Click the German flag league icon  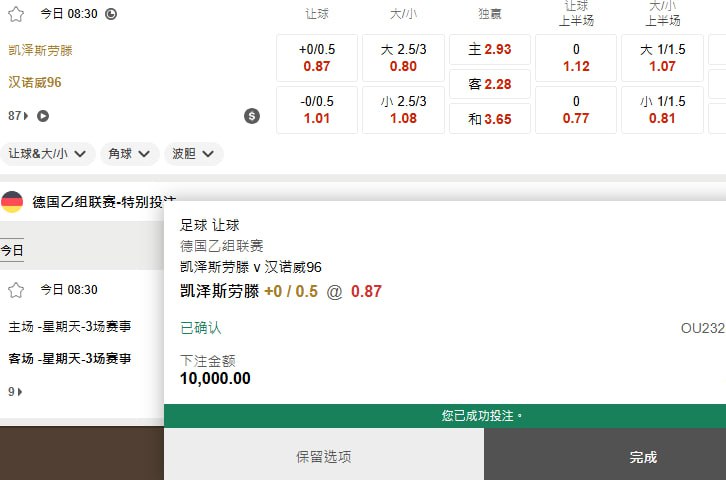pos(12,202)
